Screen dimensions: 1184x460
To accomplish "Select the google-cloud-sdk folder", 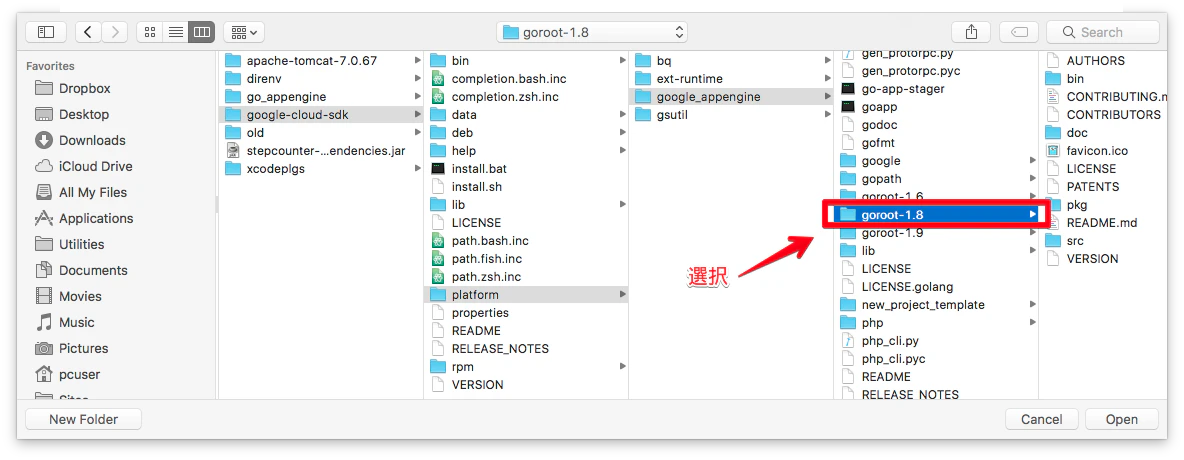I will (x=322, y=115).
